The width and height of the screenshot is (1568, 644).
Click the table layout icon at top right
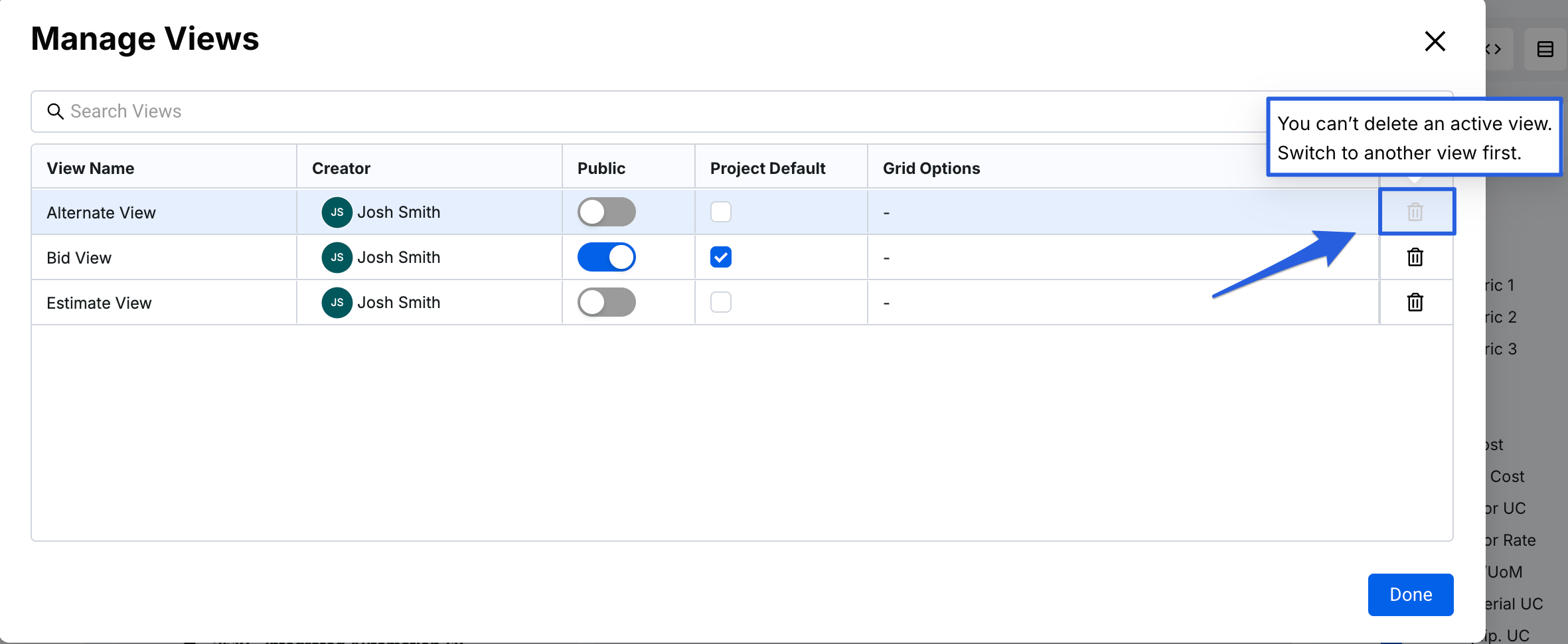[x=1545, y=49]
